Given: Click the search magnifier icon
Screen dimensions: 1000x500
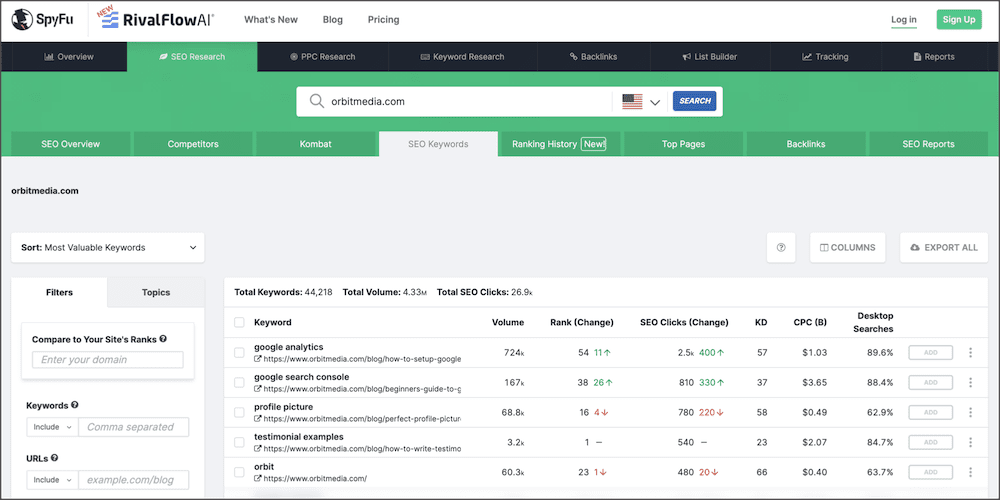Looking at the screenshot, I should (x=316, y=101).
